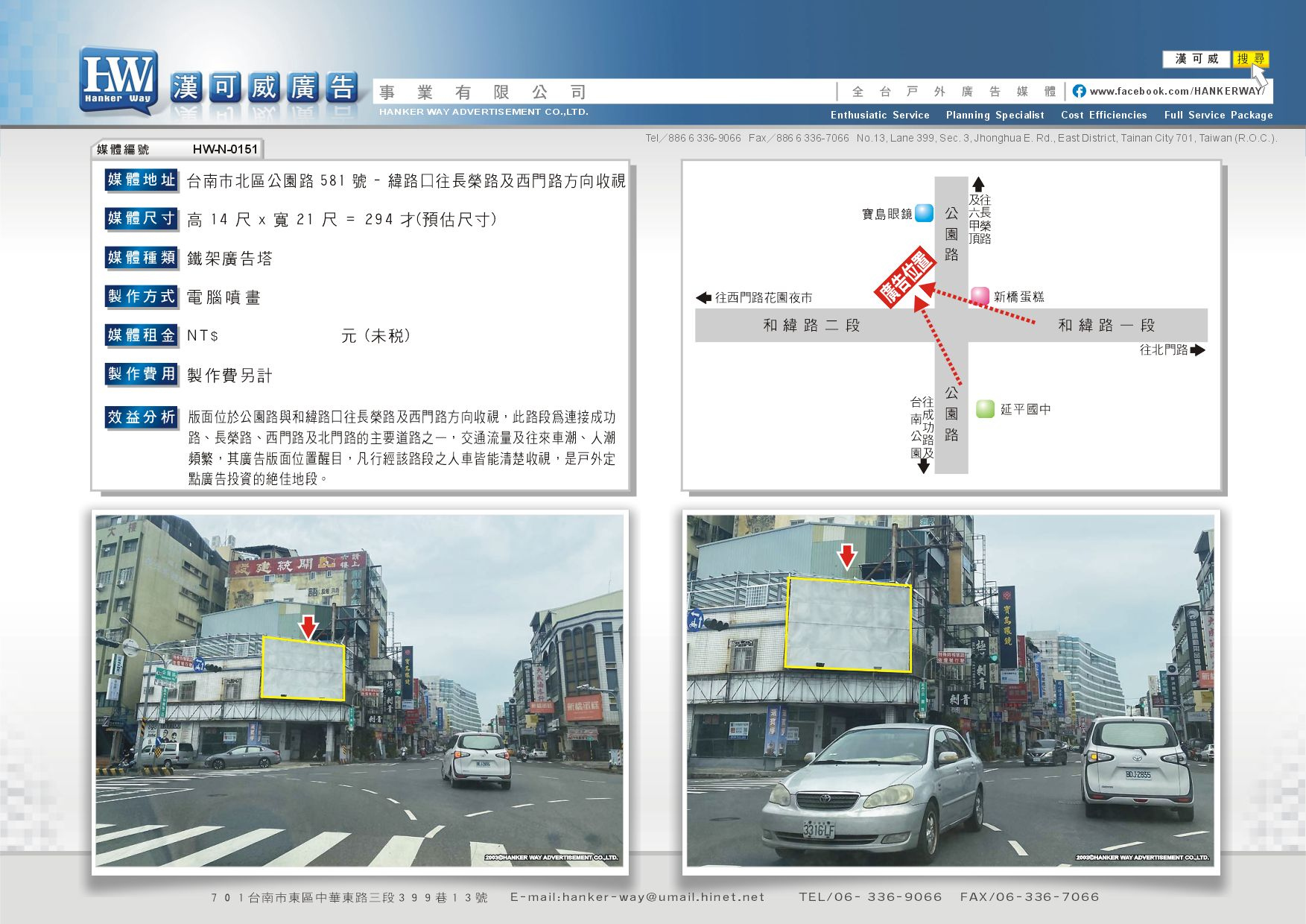Click the 漢可威 search input box
Screen dimensions: 1306x924
[x=1196, y=59]
